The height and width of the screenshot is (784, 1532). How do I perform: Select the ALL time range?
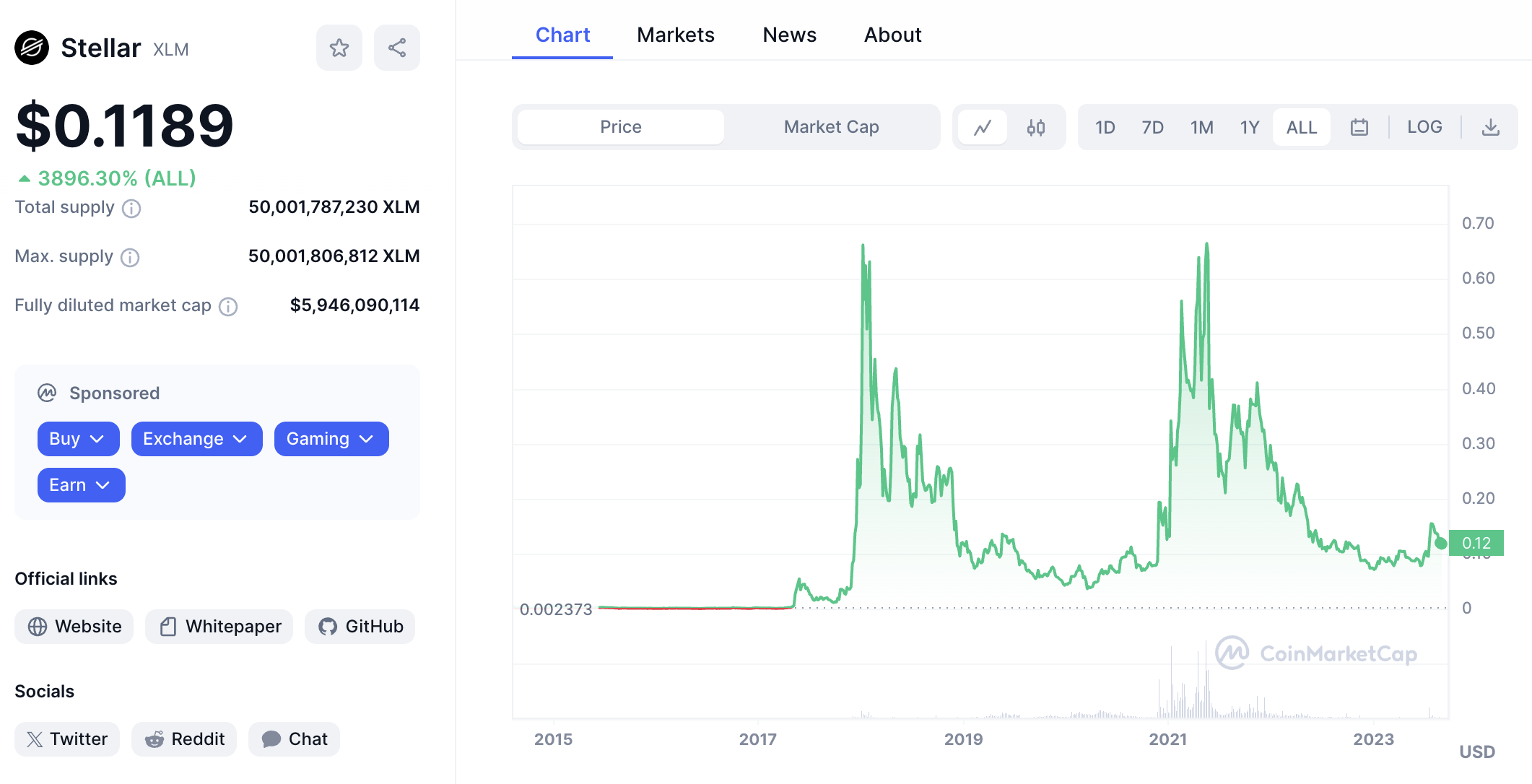tap(1302, 128)
